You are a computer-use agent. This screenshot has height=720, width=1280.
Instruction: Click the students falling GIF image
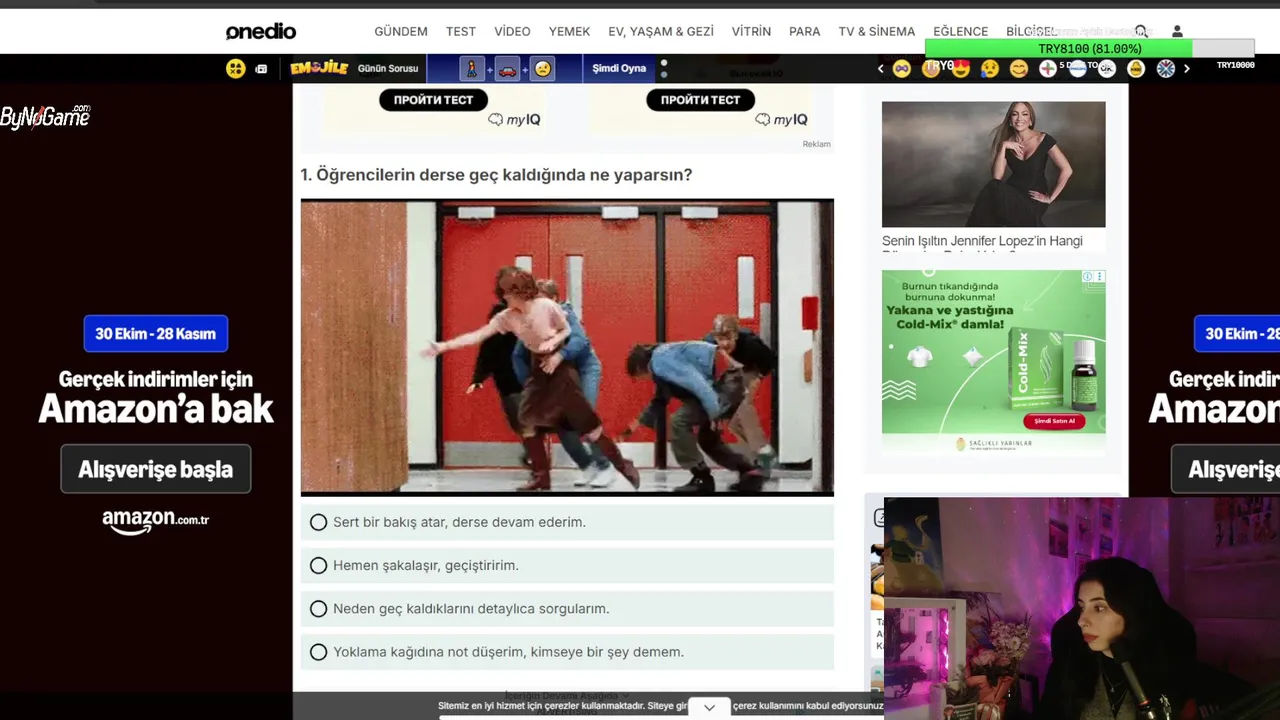(x=567, y=347)
